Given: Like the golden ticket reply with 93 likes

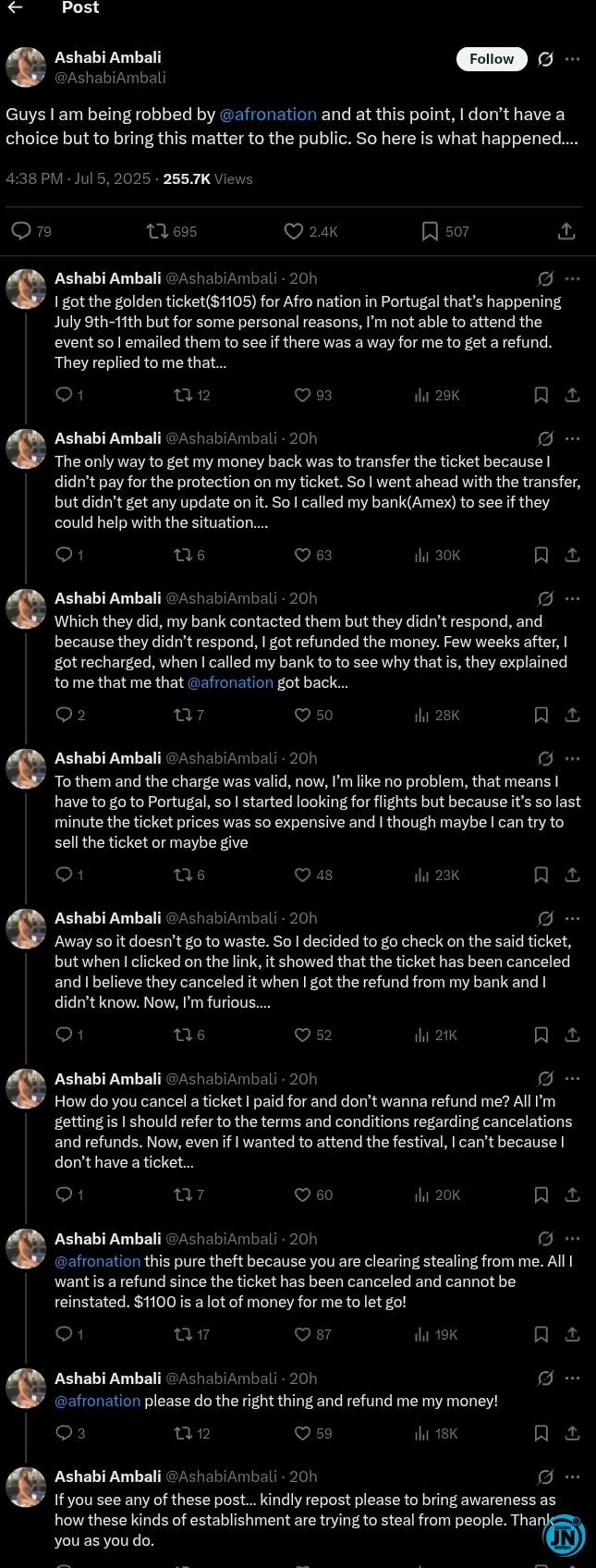Looking at the screenshot, I should (313, 395).
